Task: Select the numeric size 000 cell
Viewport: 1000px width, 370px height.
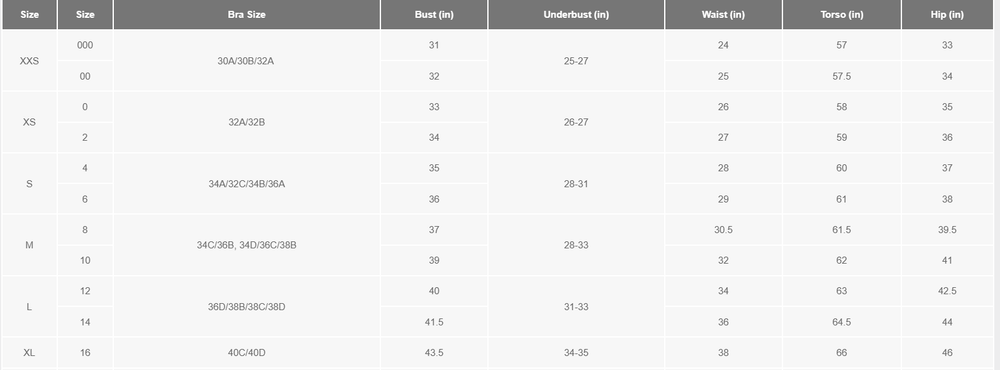Action: click(85, 45)
